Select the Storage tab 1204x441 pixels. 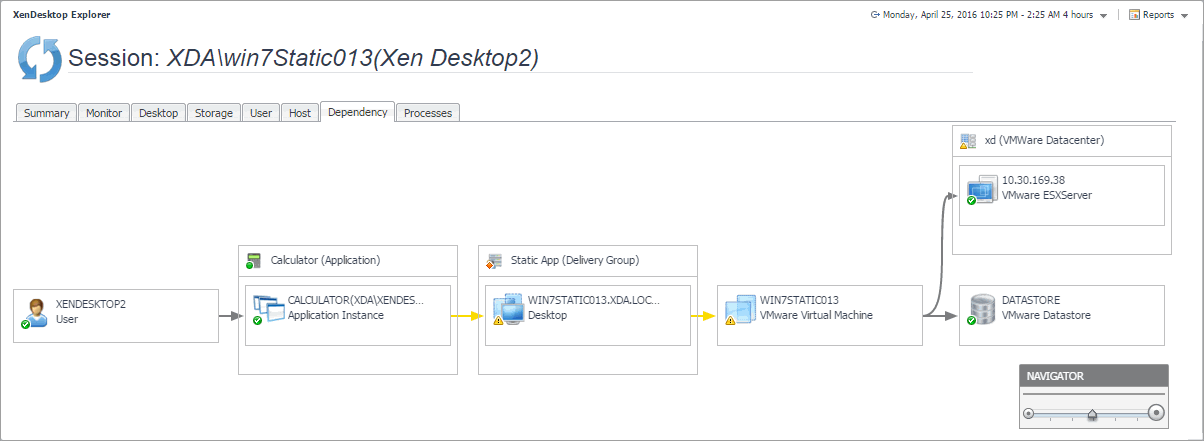[214, 113]
